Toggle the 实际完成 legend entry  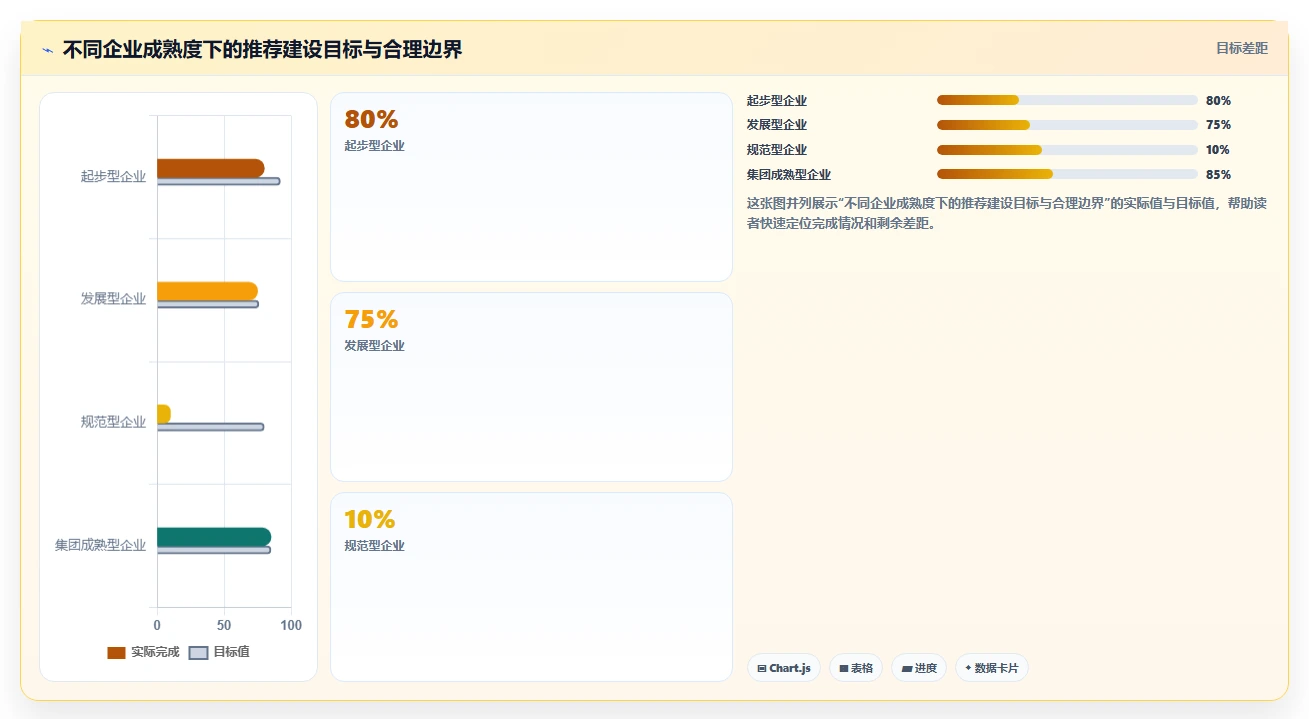click(x=143, y=652)
